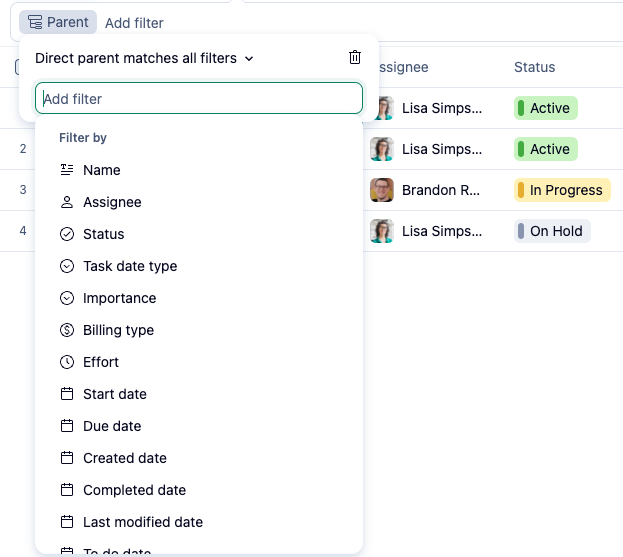This screenshot has width=623, height=557.
Task: Change the In Progress status badge
Action: 559,190
